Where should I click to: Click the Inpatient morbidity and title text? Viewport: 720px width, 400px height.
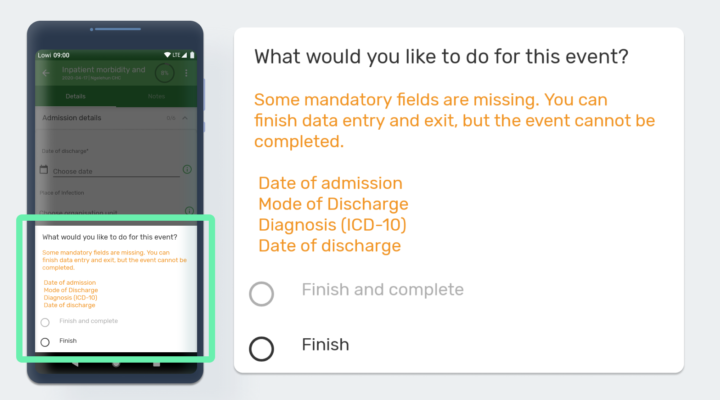103,70
